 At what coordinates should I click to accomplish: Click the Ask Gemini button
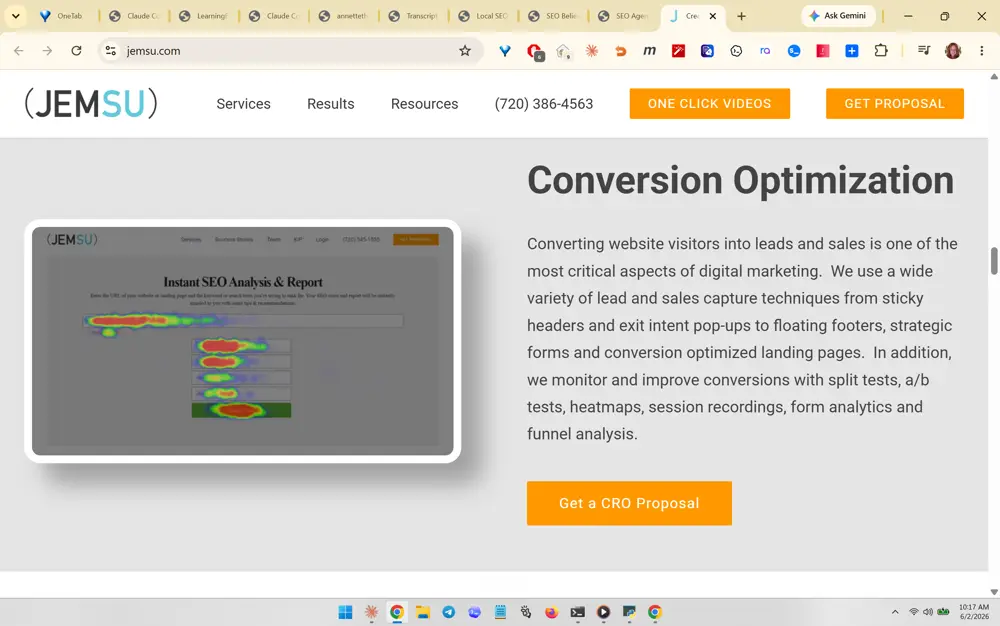click(838, 16)
